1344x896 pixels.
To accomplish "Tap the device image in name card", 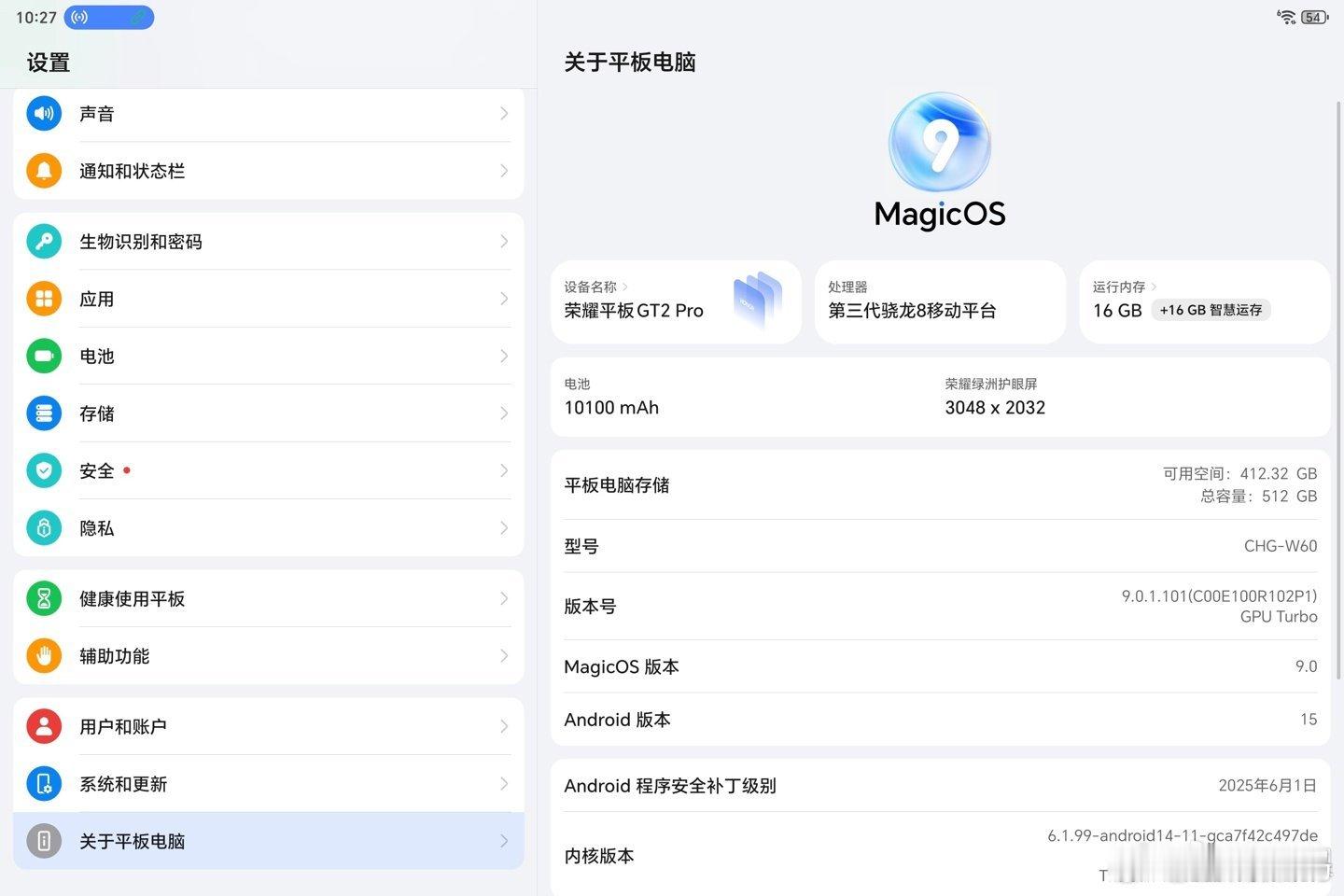I will tap(757, 301).
